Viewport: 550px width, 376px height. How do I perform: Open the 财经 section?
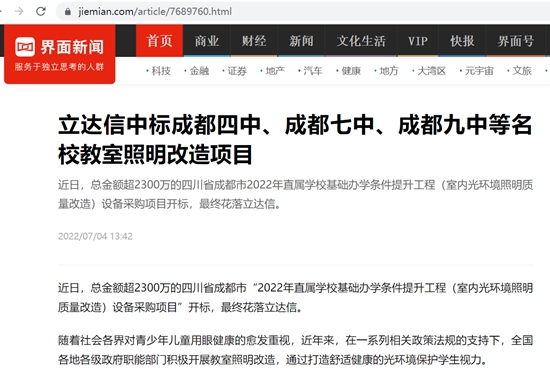pyautogui.click(x=254, y=41)
